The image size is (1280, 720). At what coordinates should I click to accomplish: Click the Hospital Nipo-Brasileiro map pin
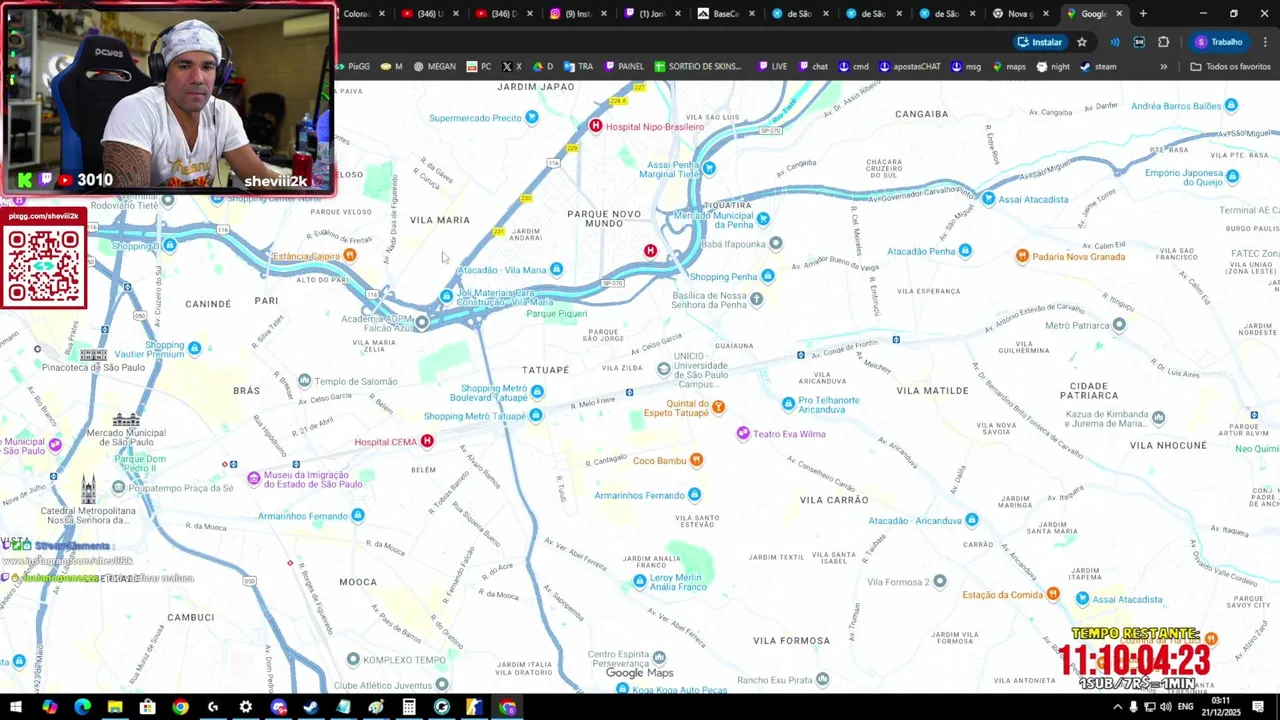[596, 126]
